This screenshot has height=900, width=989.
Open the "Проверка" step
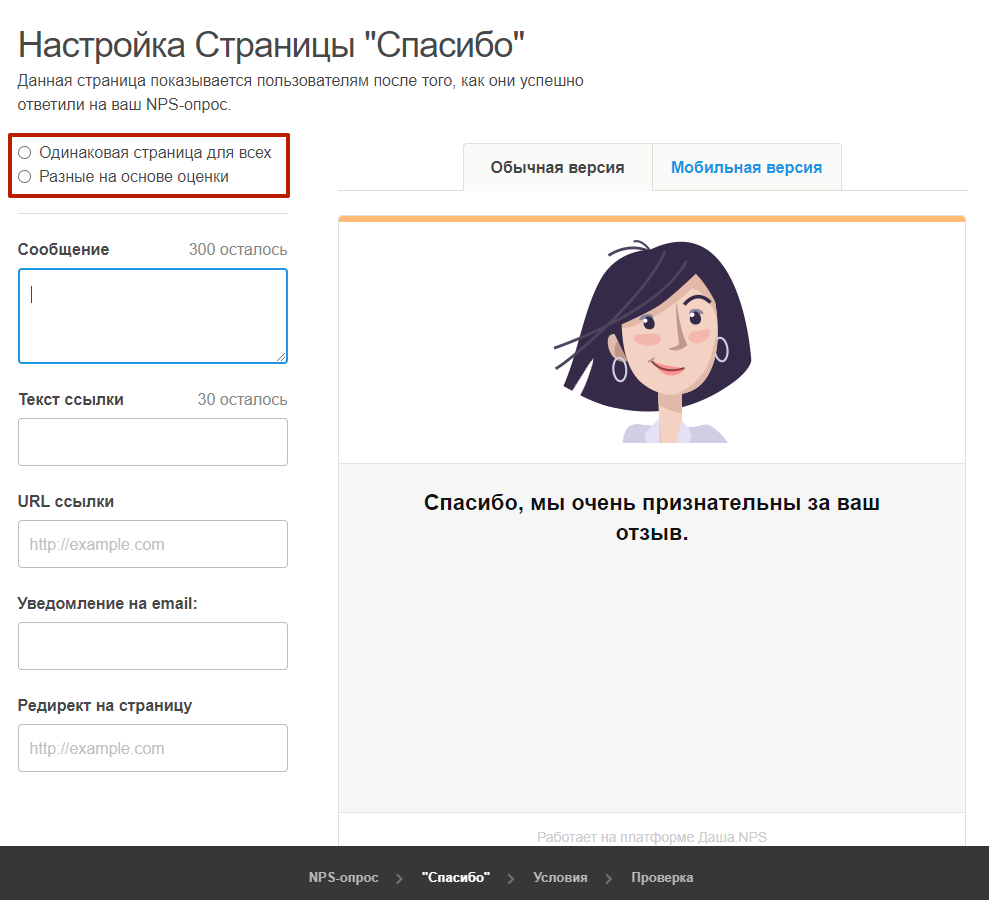pos(661,878)
